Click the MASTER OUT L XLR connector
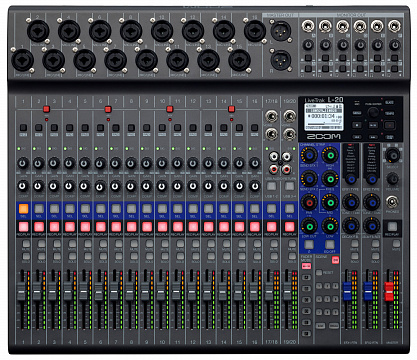 [x=281, y=31]
